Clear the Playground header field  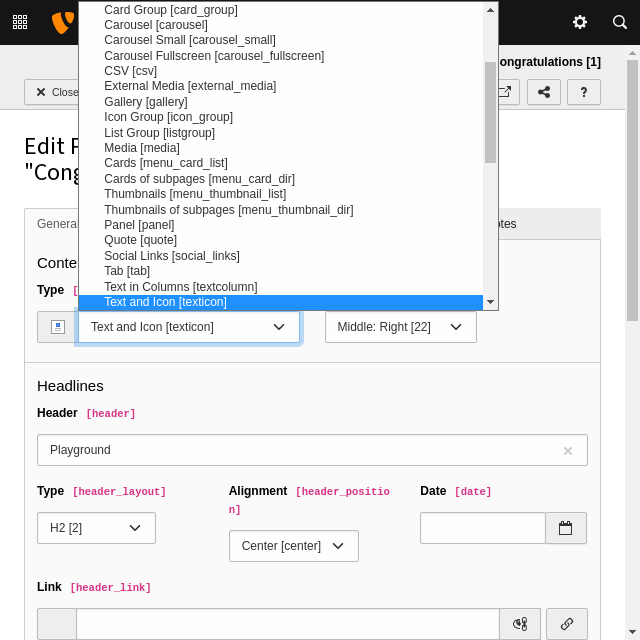[568, 451]
